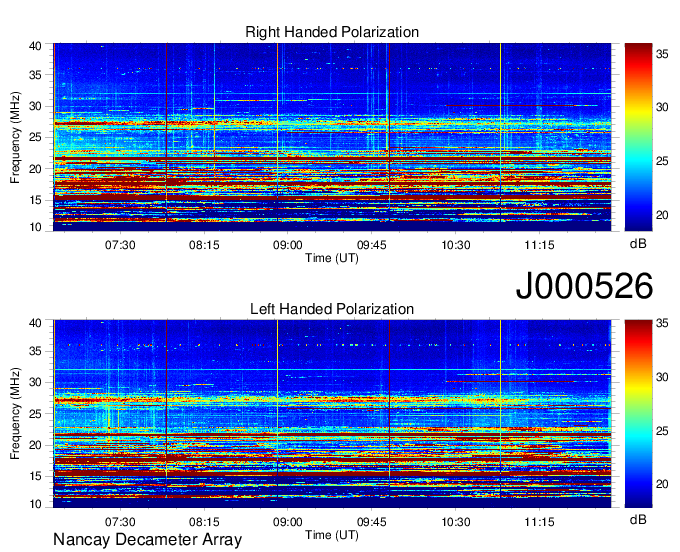680x552 pixels.
Task: Click the 20 value on top colorbar
Action: click(662, 215)
